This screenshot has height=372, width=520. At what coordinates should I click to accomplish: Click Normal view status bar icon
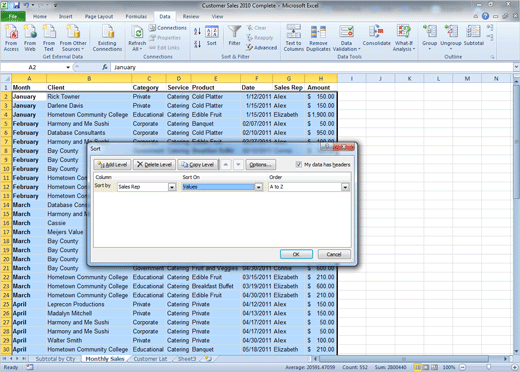coord(417,367)
